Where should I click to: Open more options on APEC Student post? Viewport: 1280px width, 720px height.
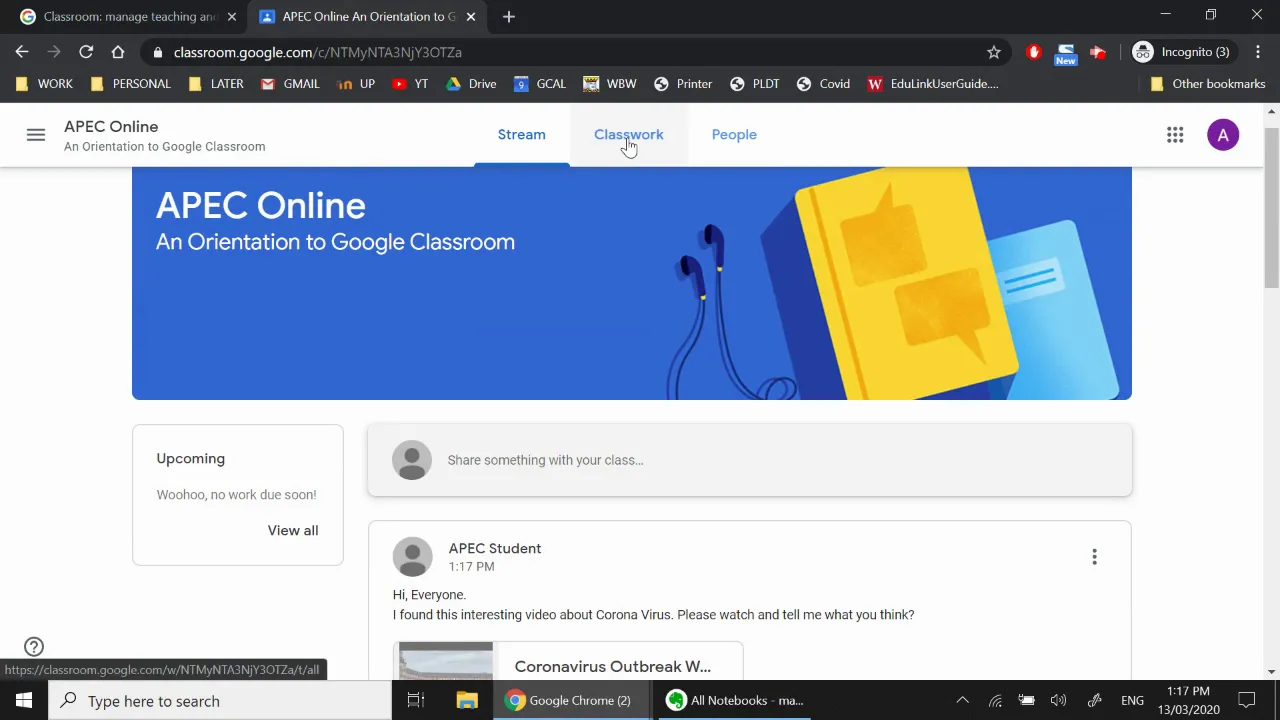click(x=1094, y=557)
